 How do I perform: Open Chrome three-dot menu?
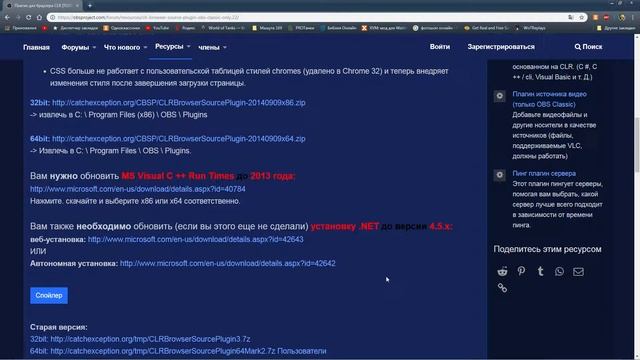click(633, 18)
